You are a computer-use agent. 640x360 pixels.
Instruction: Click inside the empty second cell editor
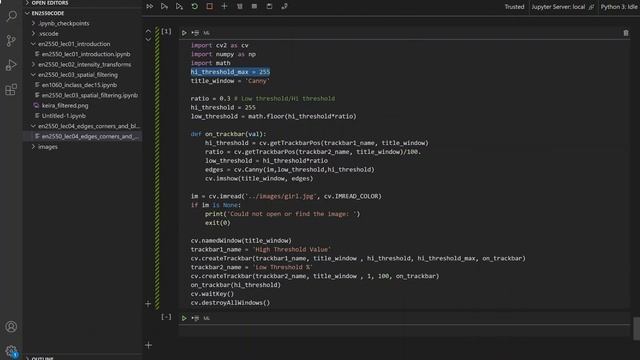pos(404,331)
